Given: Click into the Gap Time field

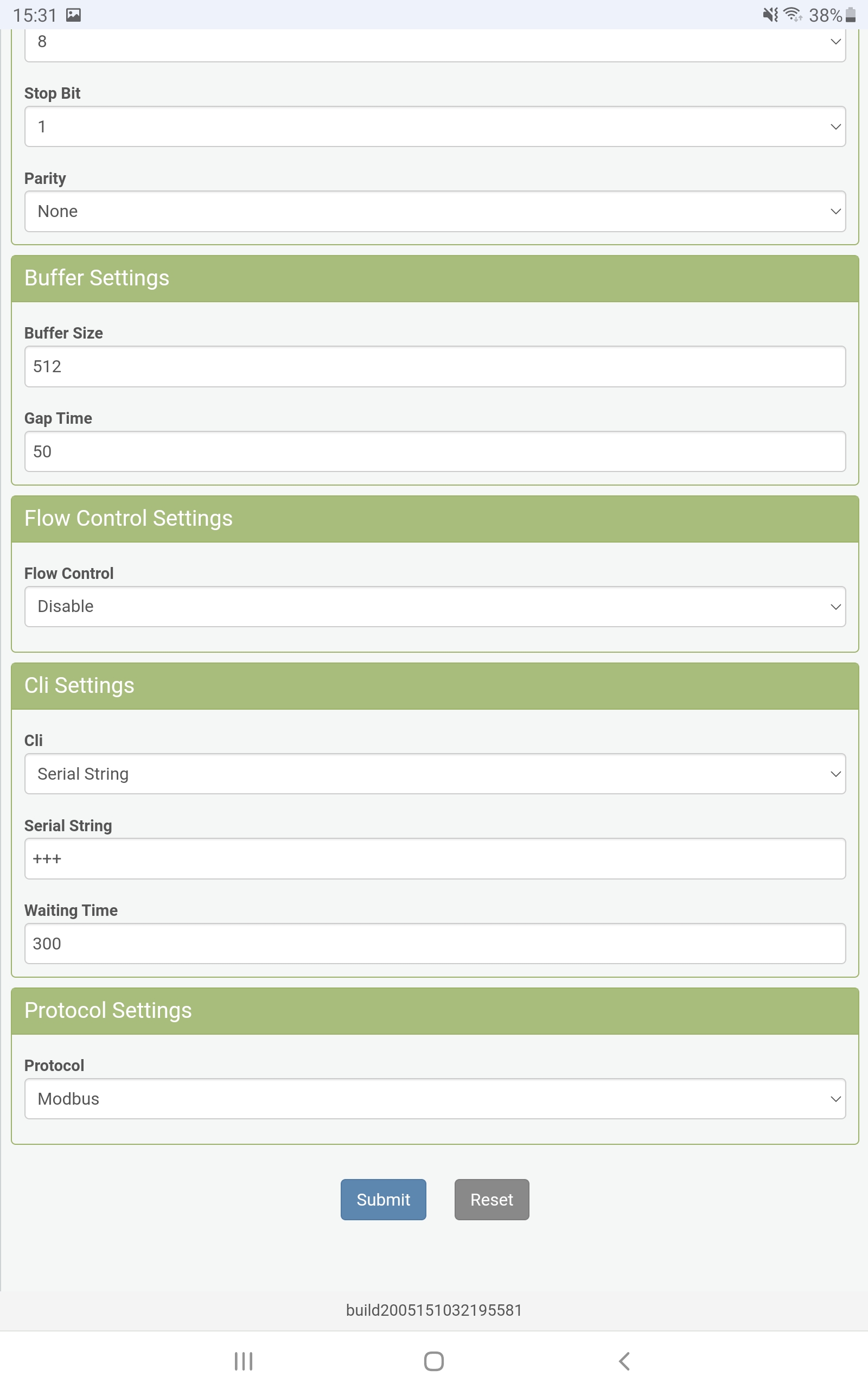Looking at the screenshot, I should [x=435, y=451].
